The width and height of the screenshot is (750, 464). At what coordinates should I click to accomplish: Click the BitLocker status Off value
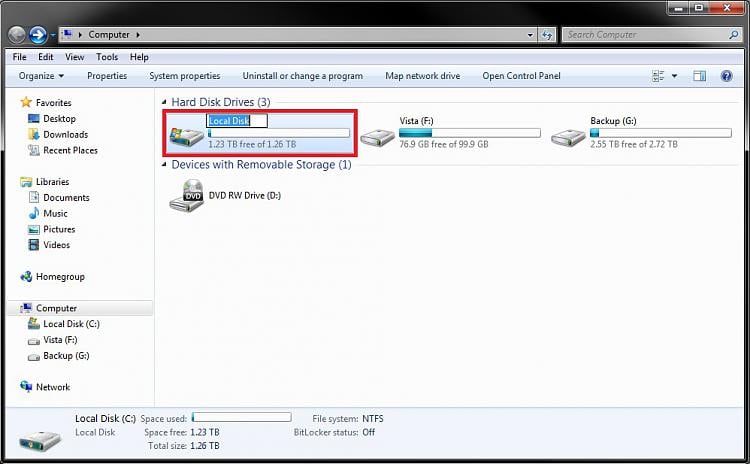(x=368, y=432)
